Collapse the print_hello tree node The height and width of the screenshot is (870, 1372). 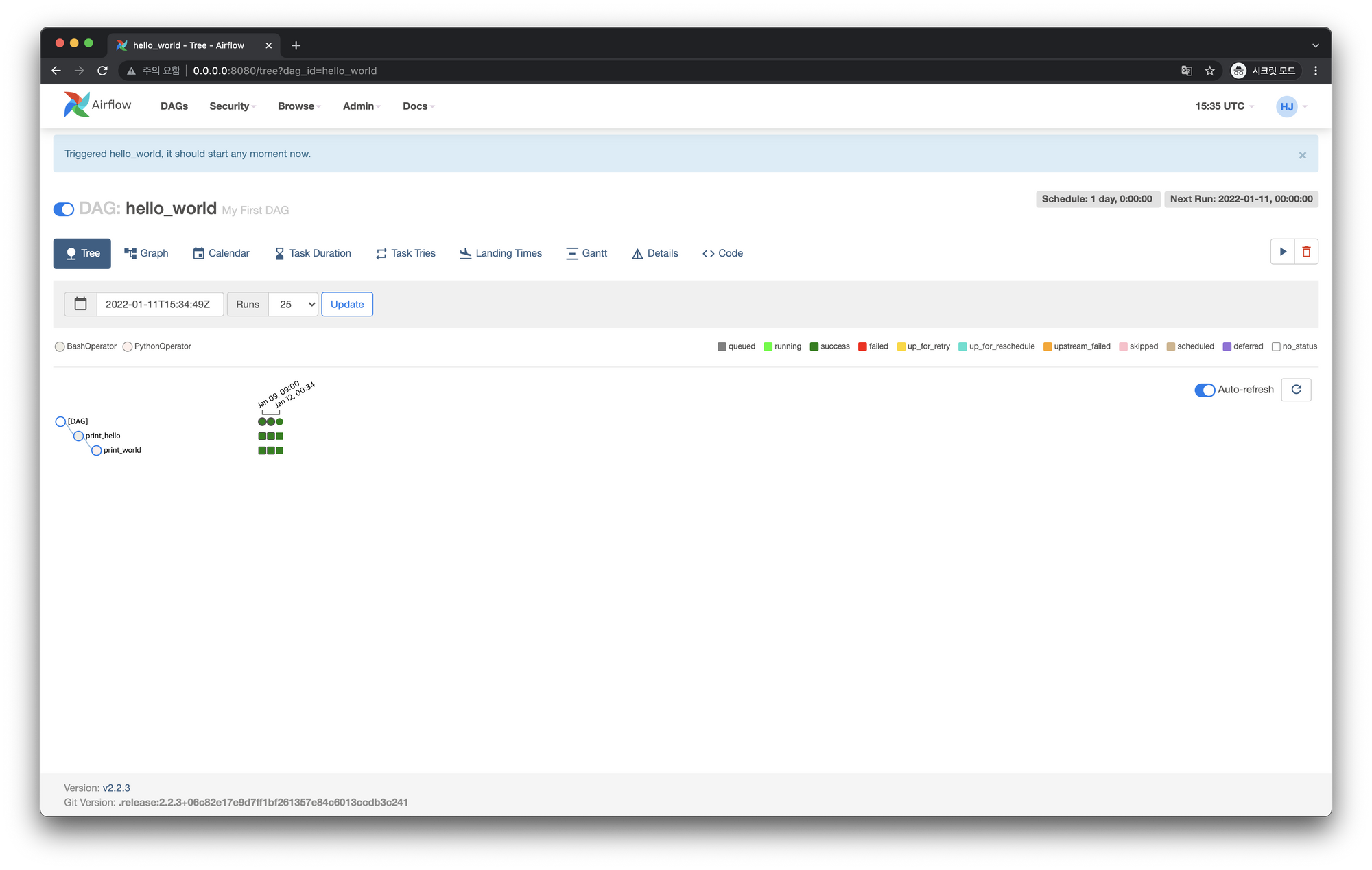pyautogui.click(x=78, y=436)
